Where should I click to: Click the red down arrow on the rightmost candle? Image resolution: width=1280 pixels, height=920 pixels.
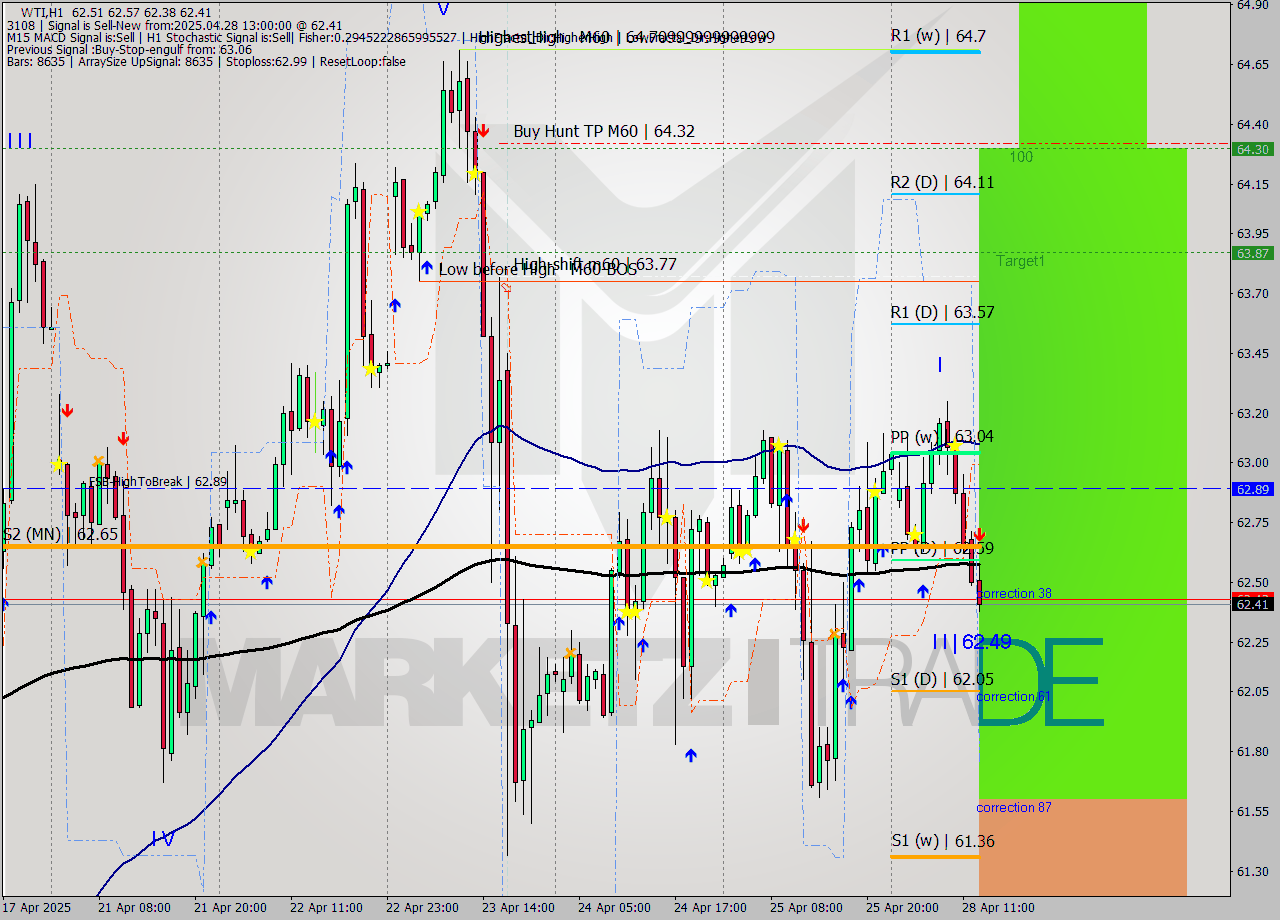coord(979,535)
